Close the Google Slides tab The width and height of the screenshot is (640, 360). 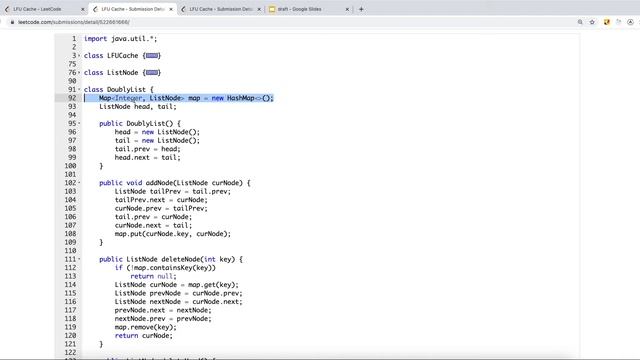[x=347, y=9]
